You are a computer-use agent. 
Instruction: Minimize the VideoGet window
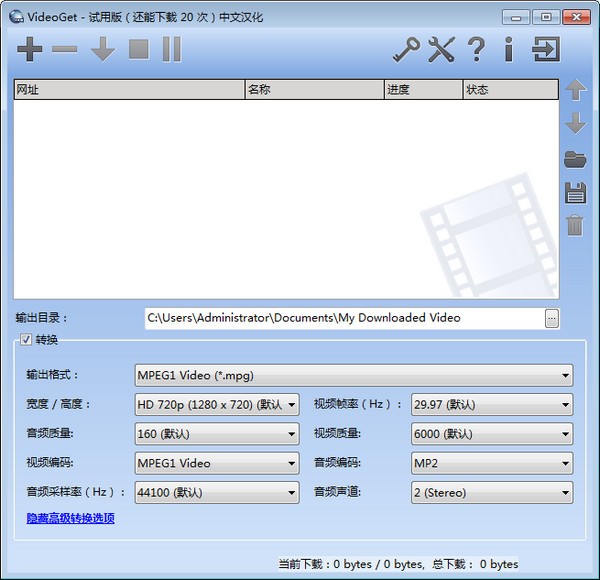(516, 17)
